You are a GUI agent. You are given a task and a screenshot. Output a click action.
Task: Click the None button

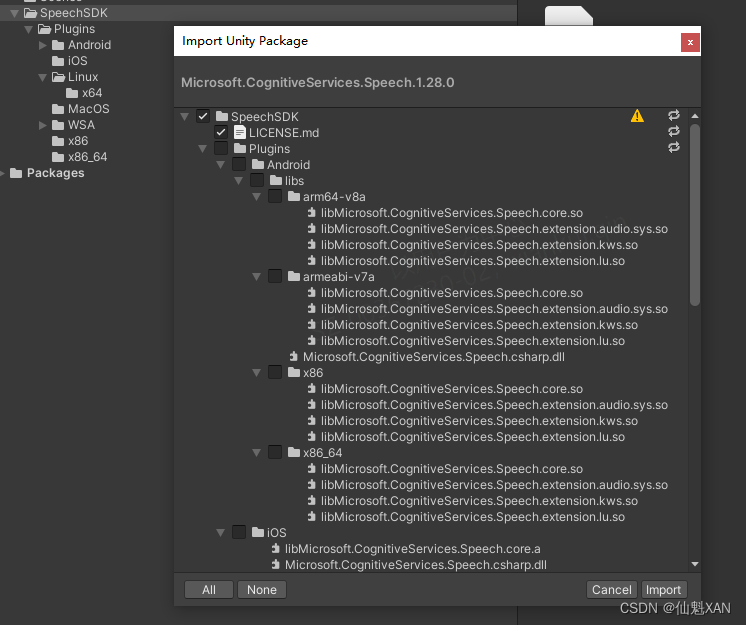coord(262,590)
